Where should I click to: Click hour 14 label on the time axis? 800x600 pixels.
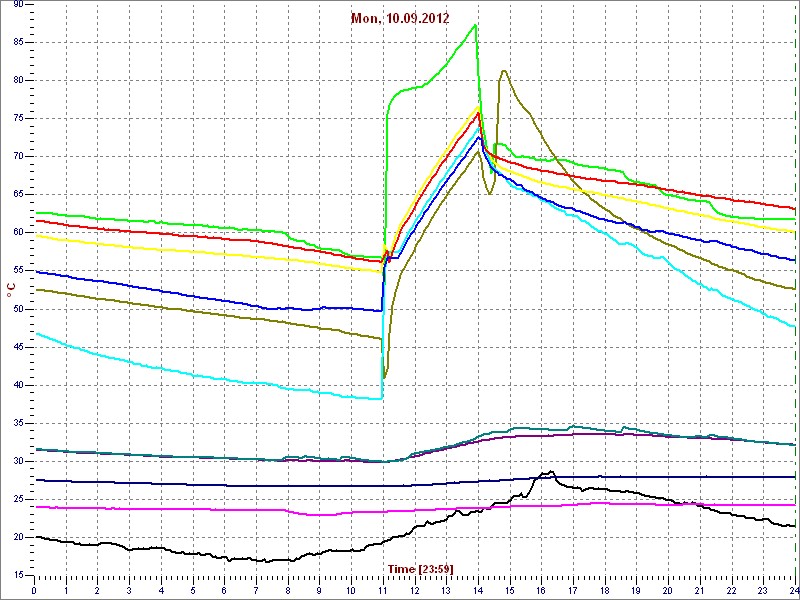(479, 591)
